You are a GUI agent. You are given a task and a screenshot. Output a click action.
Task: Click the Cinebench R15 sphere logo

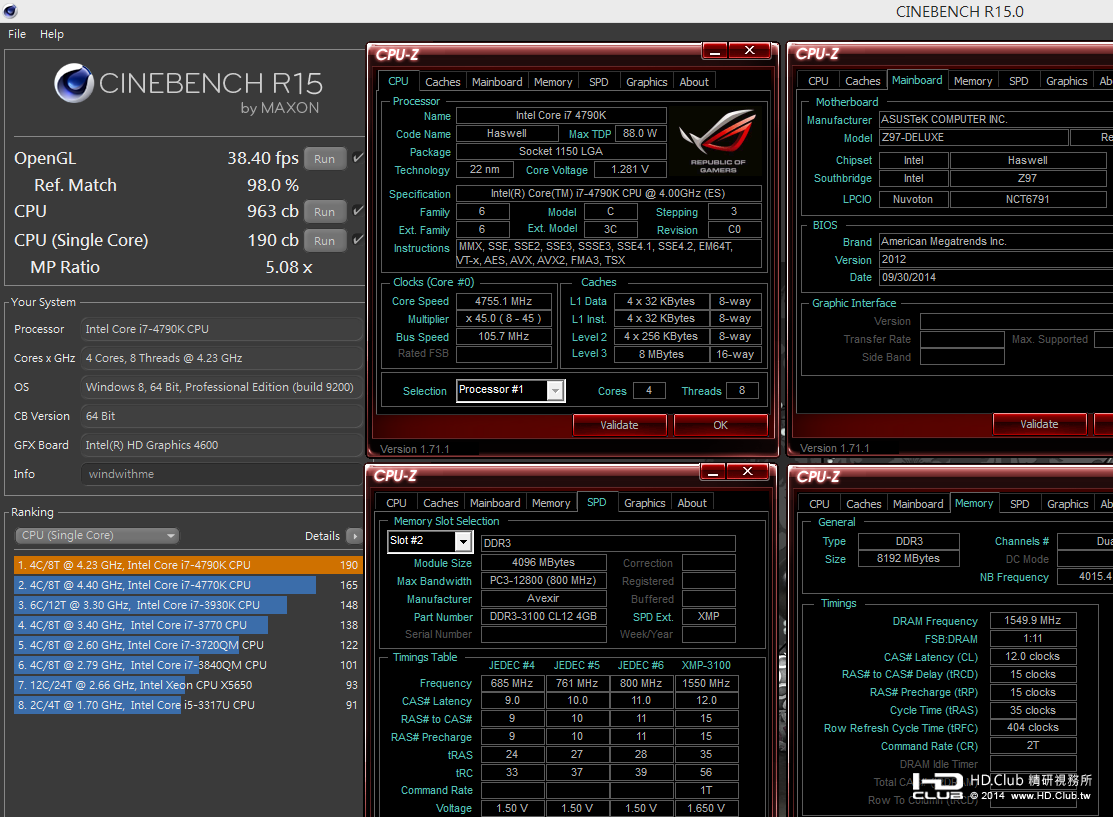pyautogui.click(x=75, y=83)
